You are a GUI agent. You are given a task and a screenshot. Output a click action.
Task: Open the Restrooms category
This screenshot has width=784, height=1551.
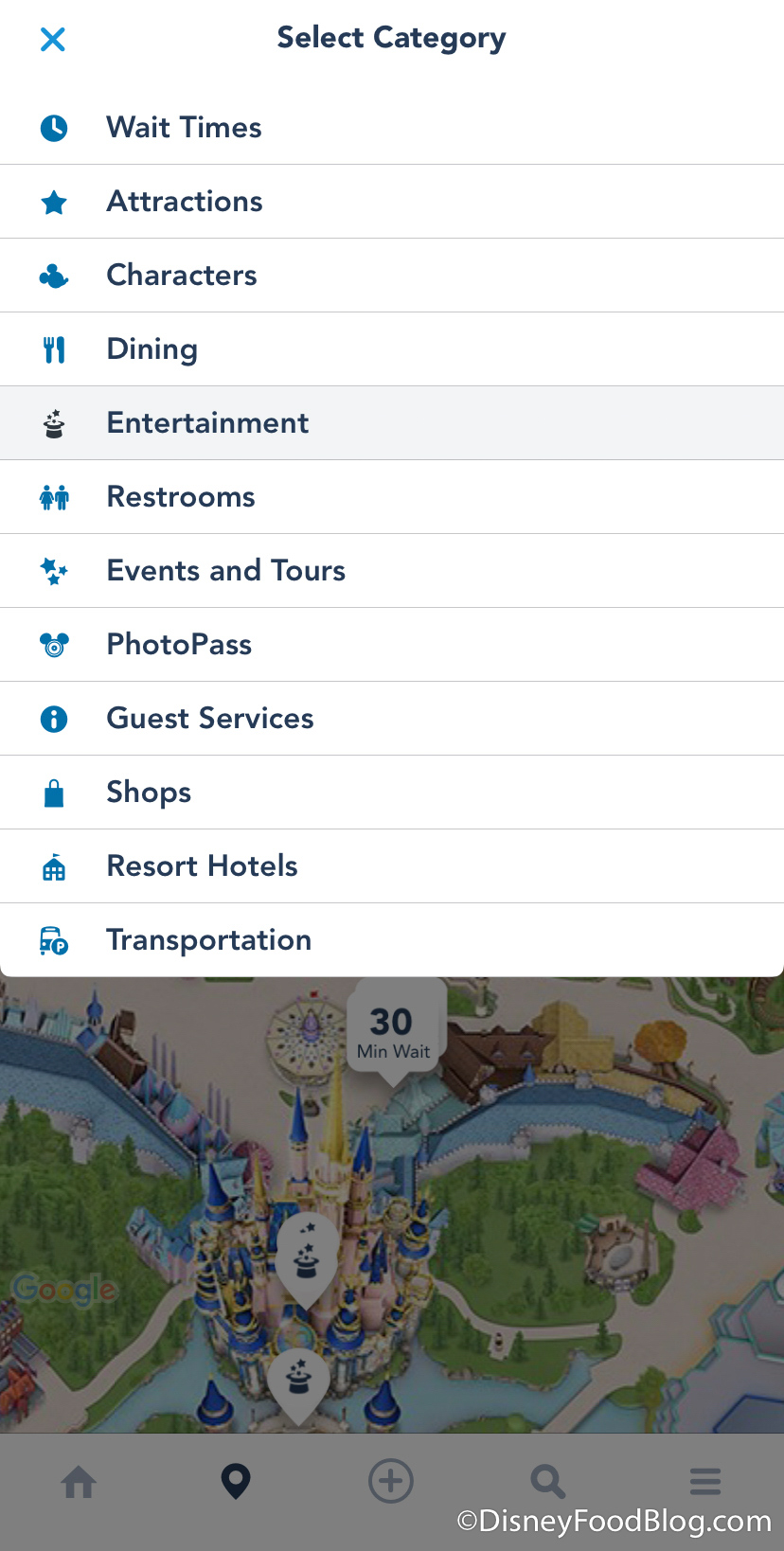click(x=181, y=497)
